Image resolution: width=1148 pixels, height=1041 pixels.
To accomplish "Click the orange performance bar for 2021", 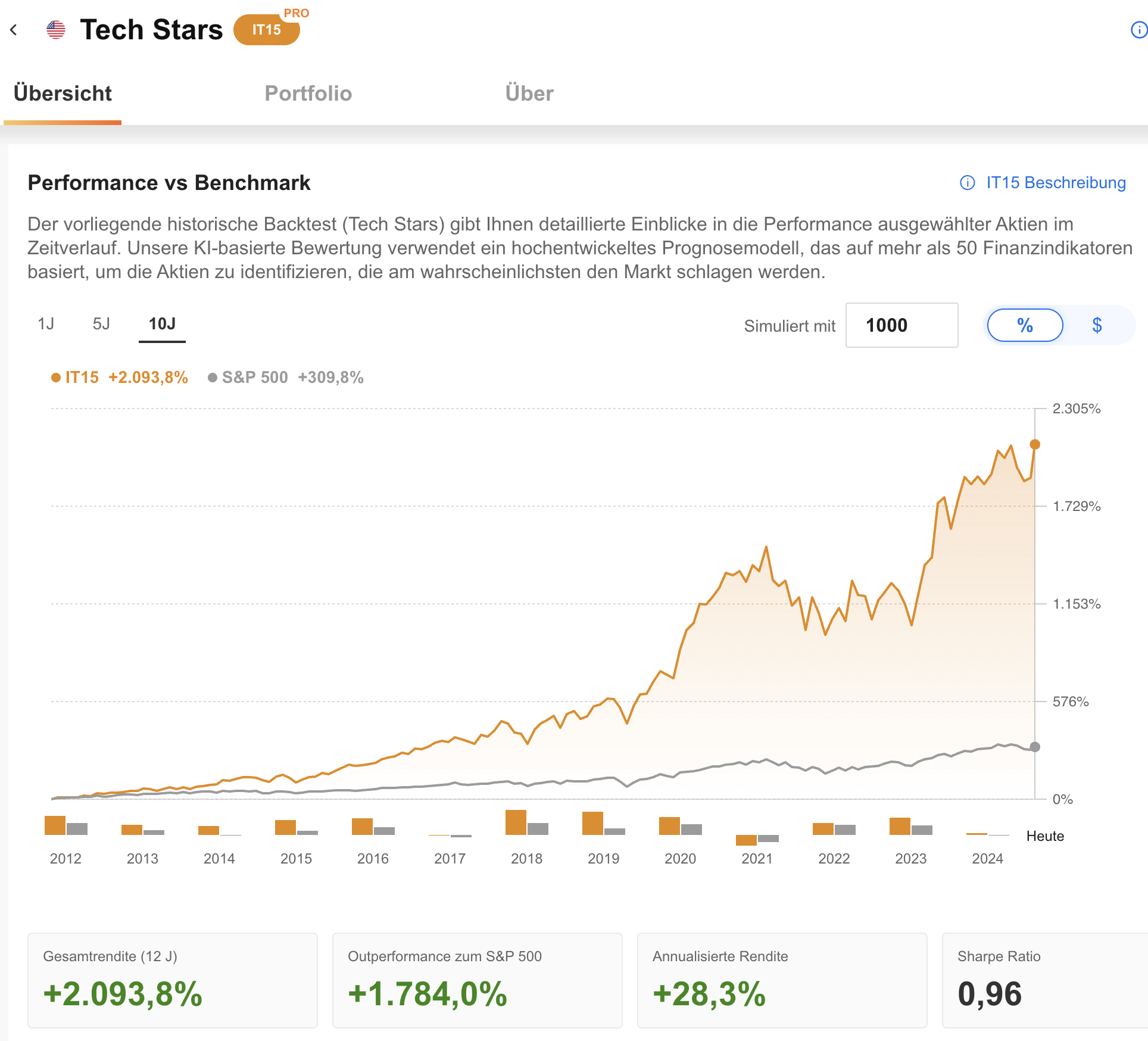I will point(746,840).
